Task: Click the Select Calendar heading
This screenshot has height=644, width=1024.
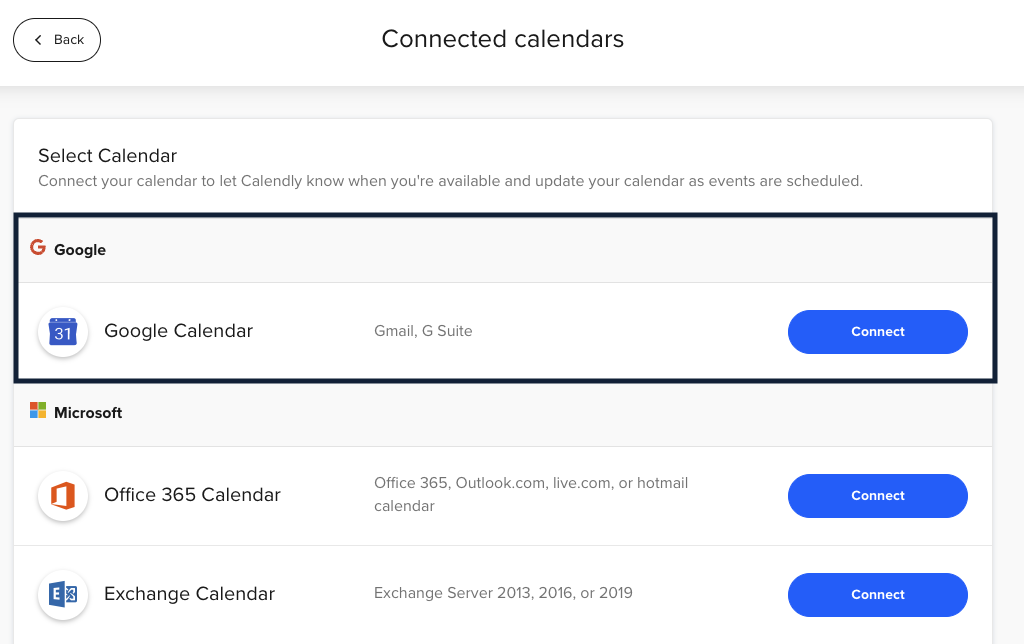Action: 107,156
